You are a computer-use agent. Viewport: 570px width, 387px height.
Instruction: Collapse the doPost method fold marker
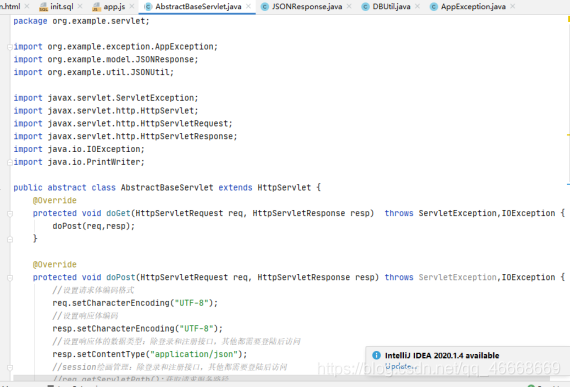click(x=10, y=278)
